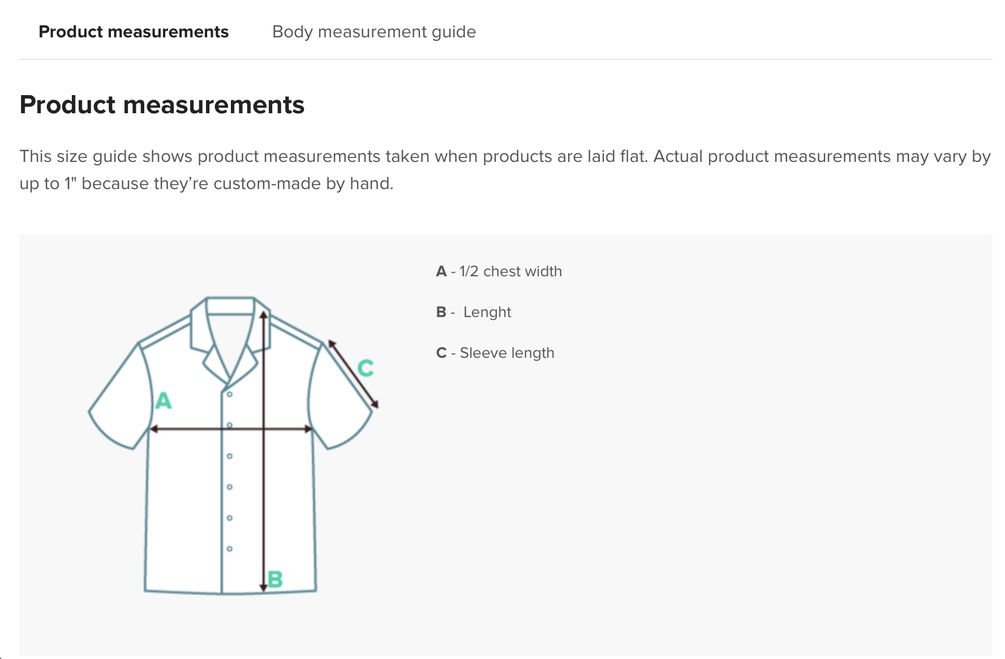Click the 'Product measurements' section heading

(x=162, y=105)
